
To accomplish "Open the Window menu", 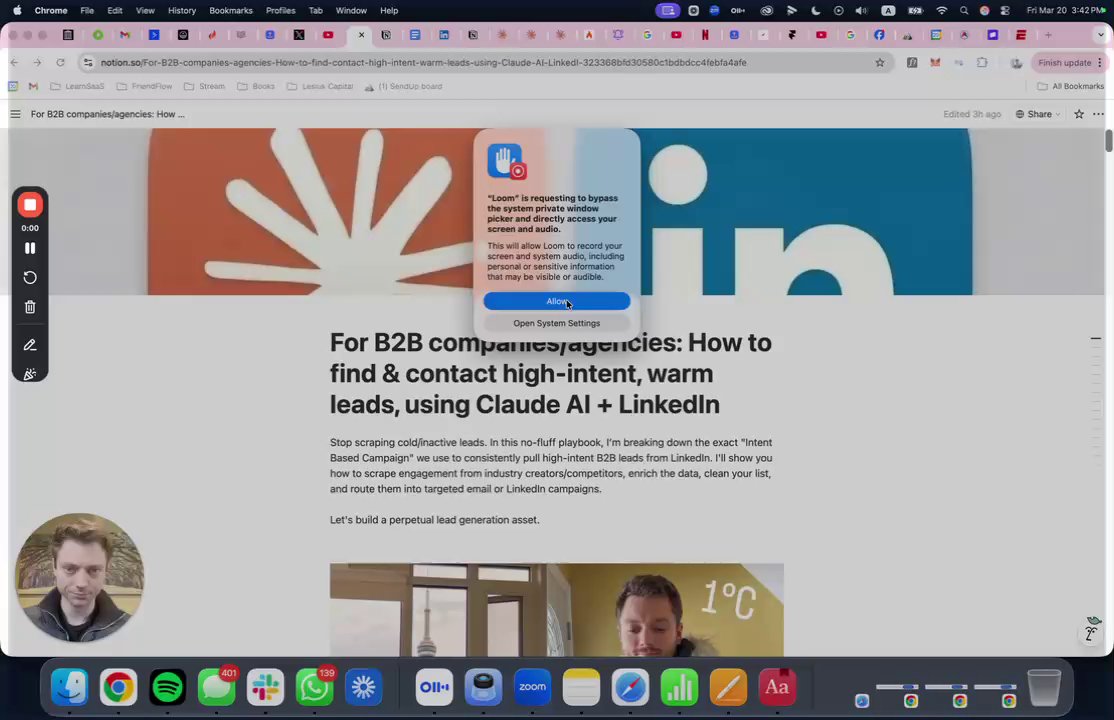I will coord(351,11).
